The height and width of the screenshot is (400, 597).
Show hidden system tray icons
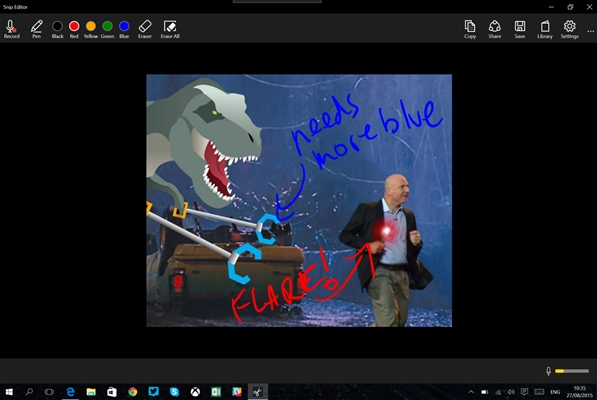(471, 392)
